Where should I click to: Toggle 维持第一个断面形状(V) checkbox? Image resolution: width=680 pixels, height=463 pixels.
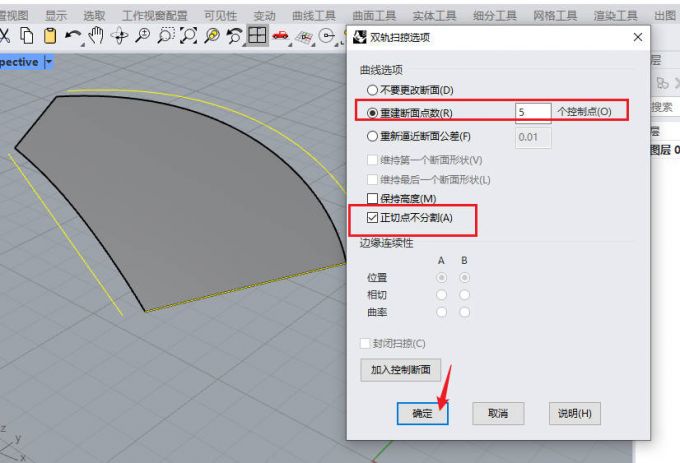point(372,160)
